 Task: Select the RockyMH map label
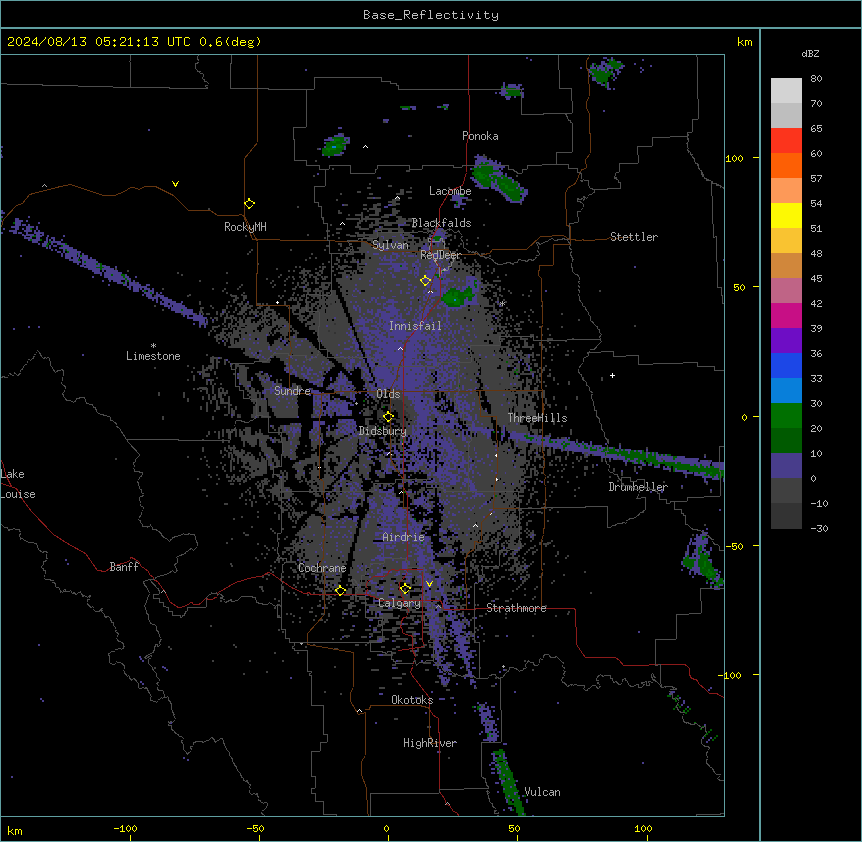pos(245,227)
